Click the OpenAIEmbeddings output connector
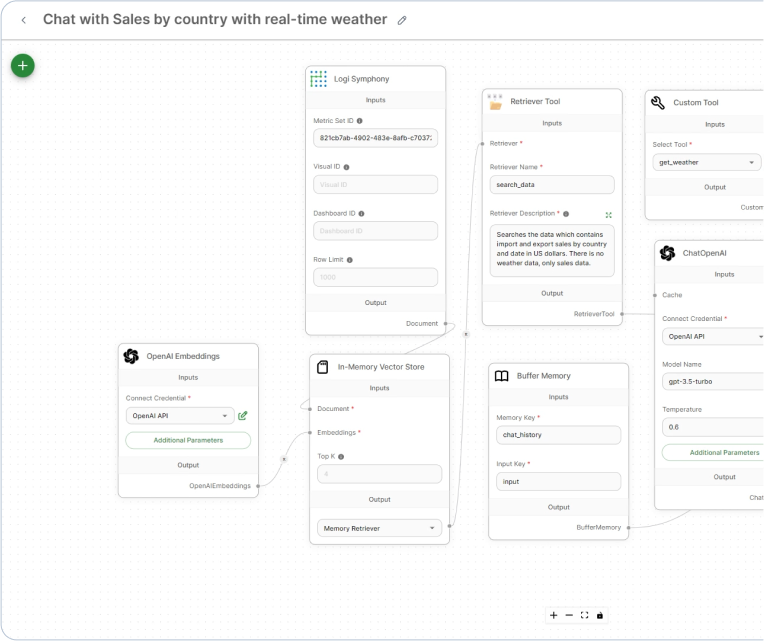 tap(258, 486)
